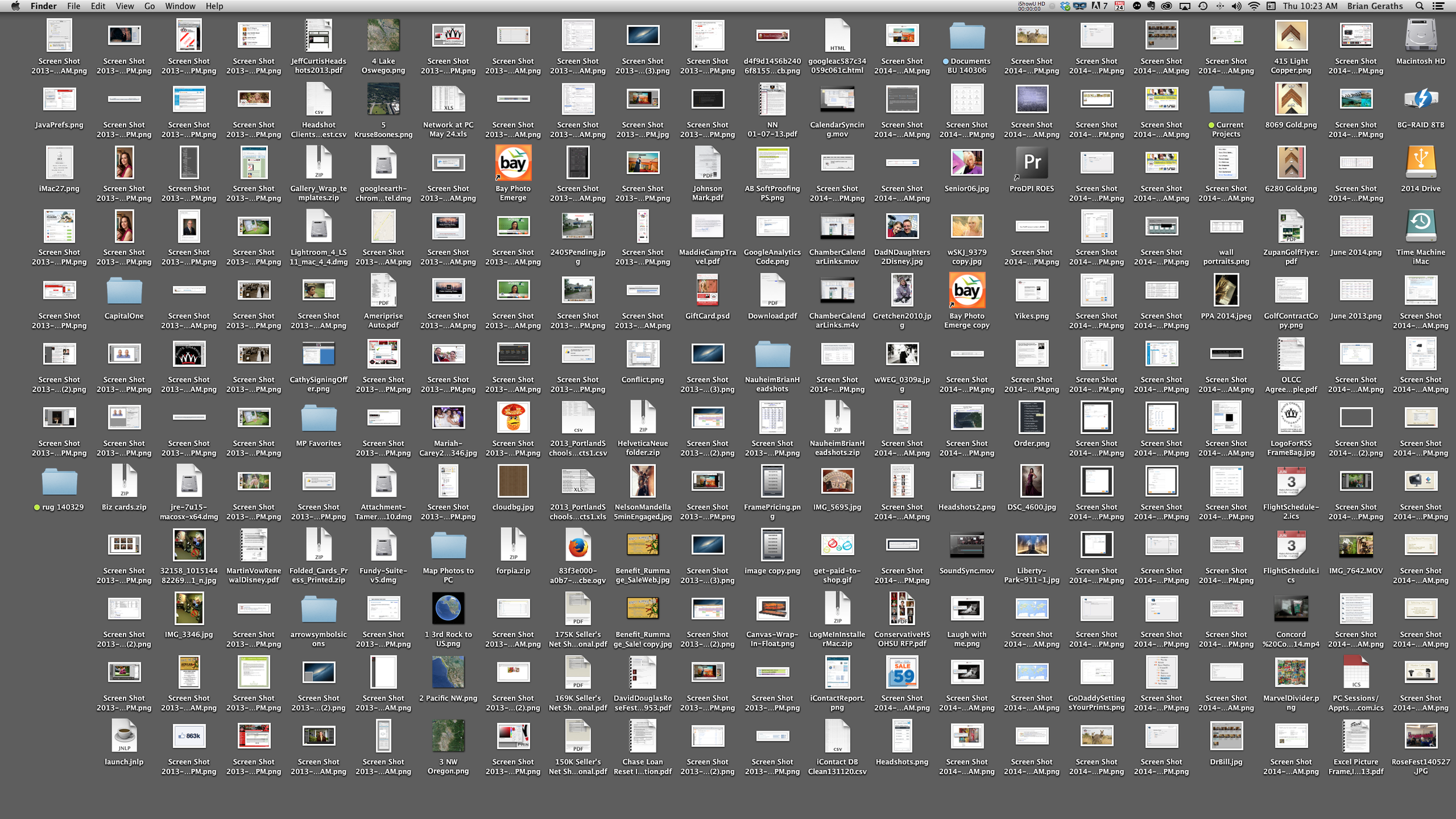Open the Creative Cloud status icon

coord(1167,6)
